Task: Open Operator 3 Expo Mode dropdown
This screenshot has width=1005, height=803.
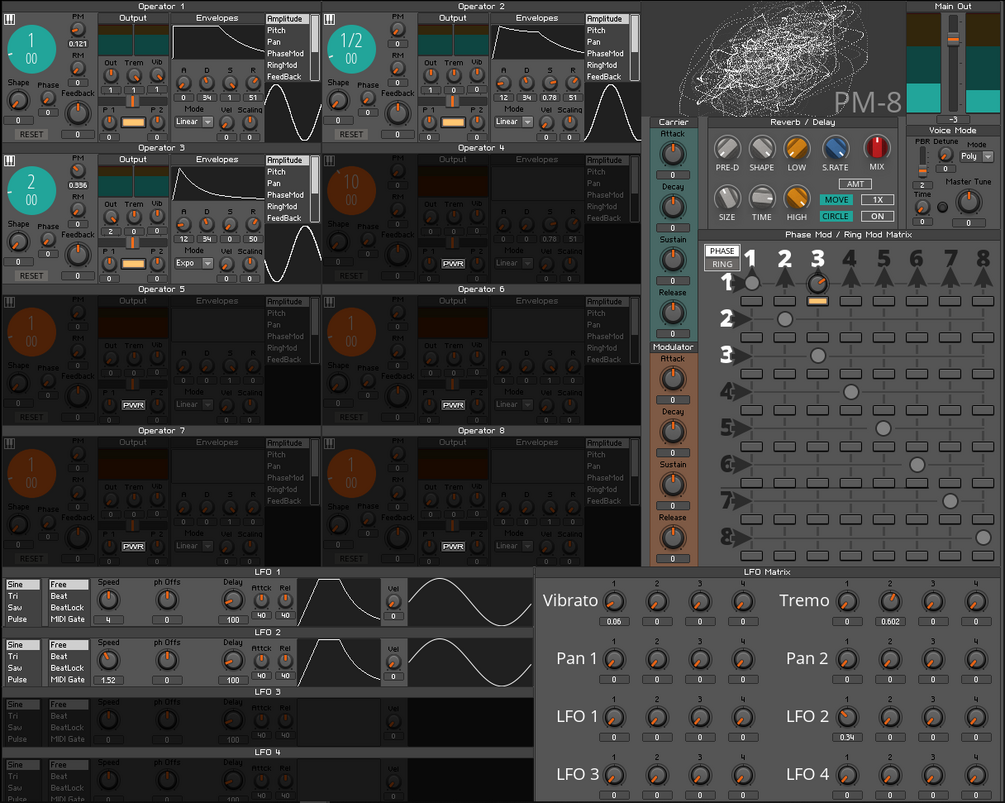Action: point(194,263)
